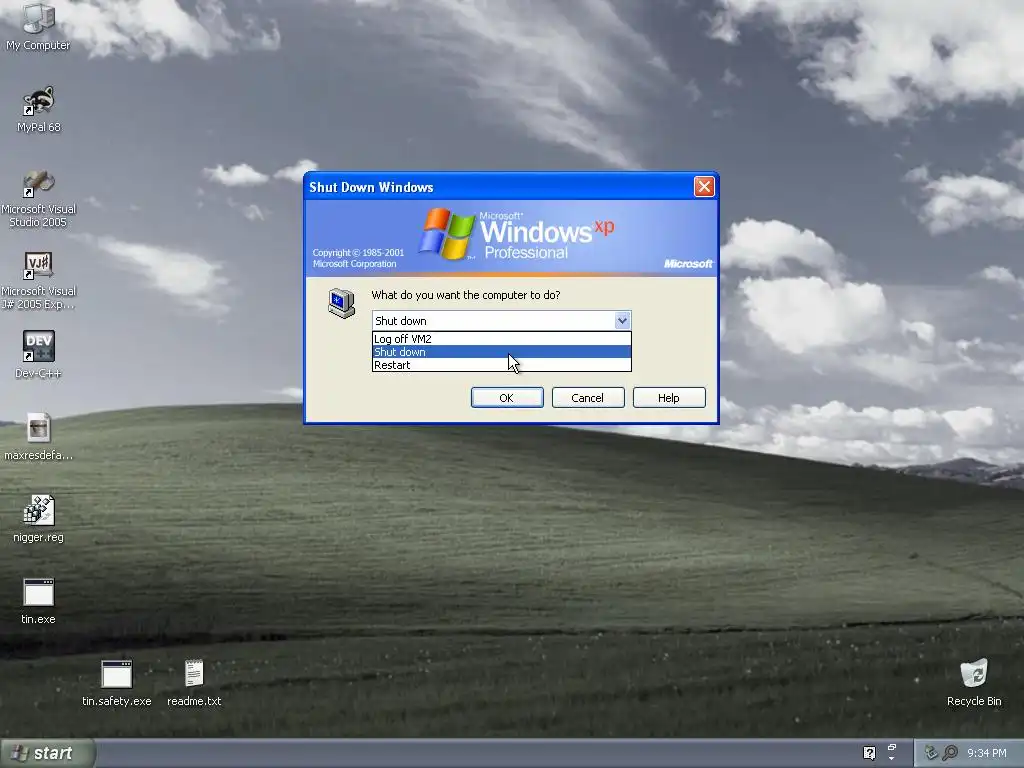Screen dimensions: 1024x768
Task: Select the tin.exe file icon
Action: pyautogui.click(x=38, y=601)
